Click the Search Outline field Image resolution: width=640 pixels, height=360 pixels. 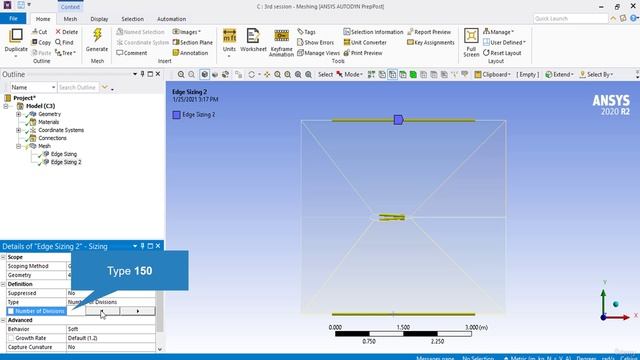point(78,87)
